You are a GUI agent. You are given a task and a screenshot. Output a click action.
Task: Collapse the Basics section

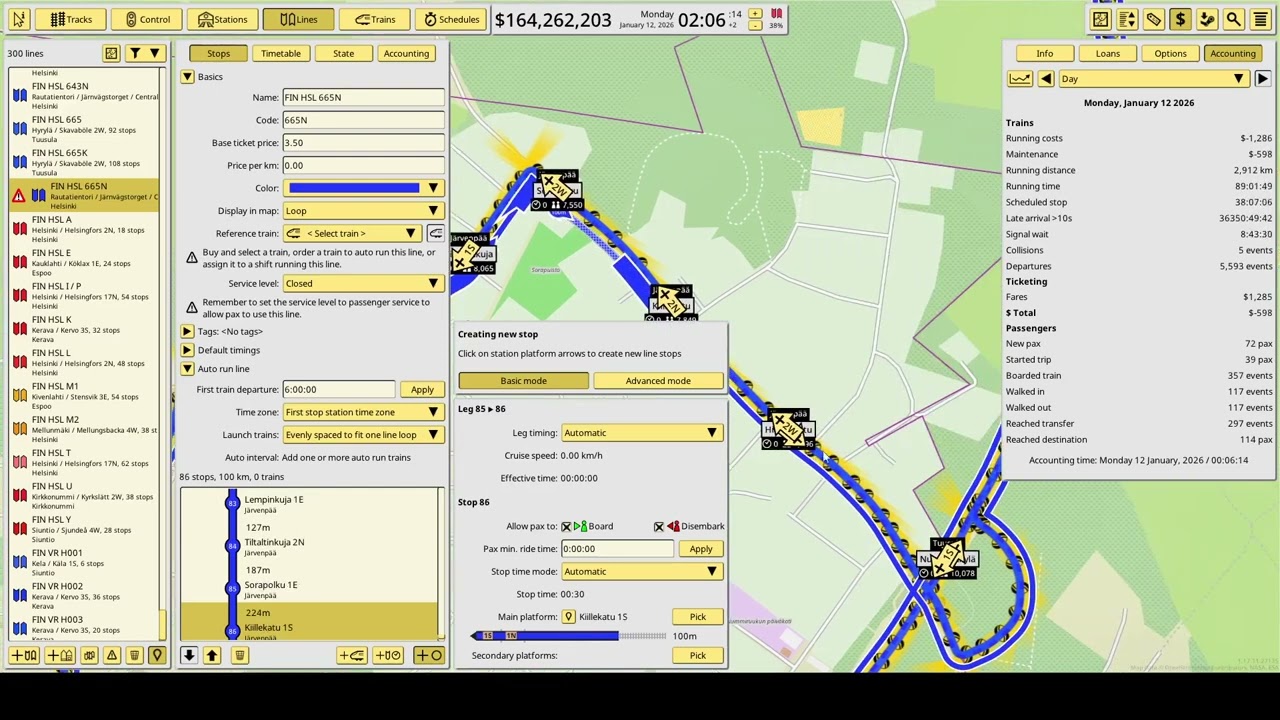coord(187,77)
